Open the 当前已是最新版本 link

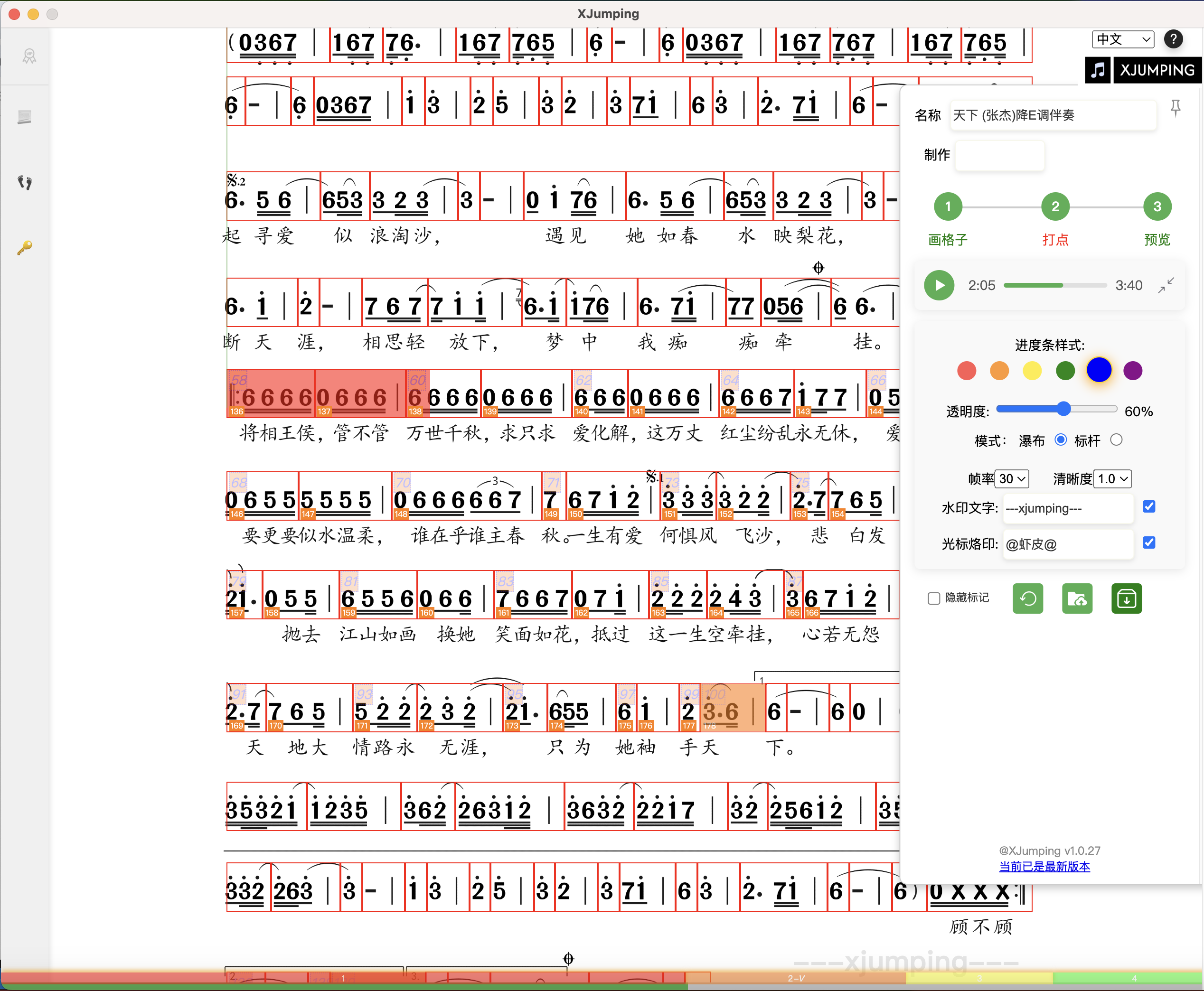coord(1044,867)
